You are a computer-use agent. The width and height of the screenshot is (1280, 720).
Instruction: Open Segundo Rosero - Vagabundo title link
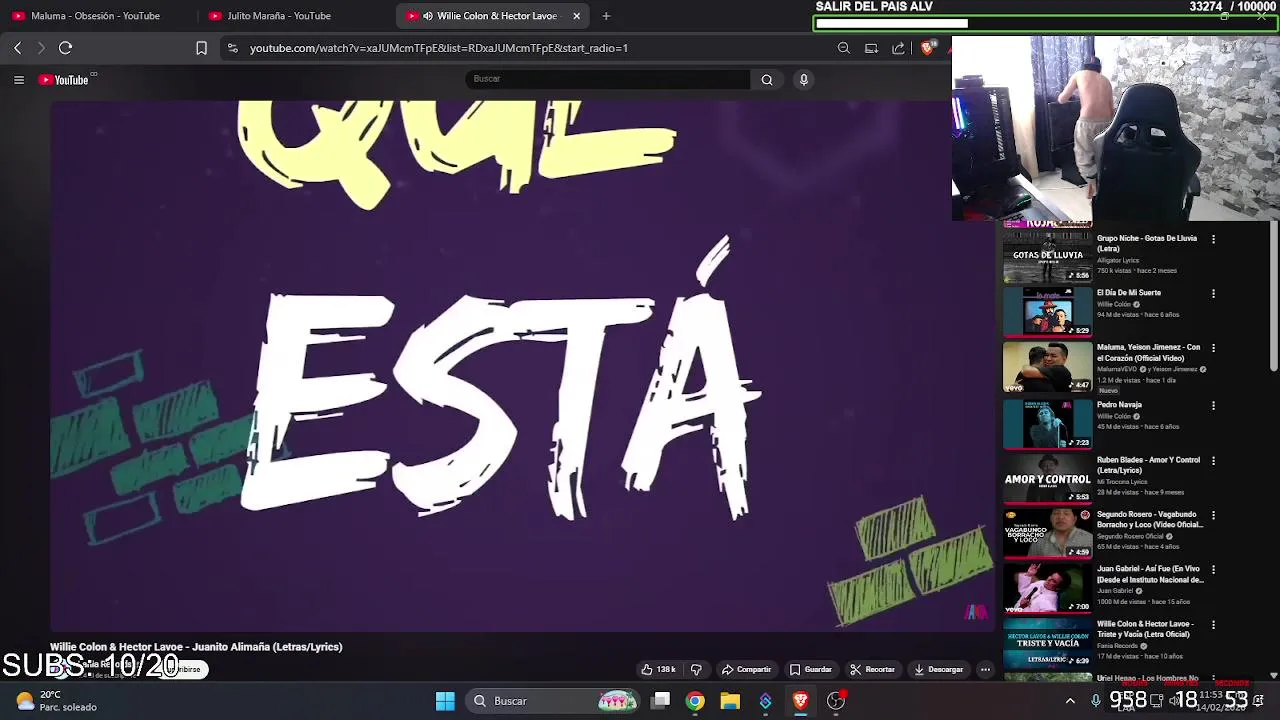[1150, 519]
